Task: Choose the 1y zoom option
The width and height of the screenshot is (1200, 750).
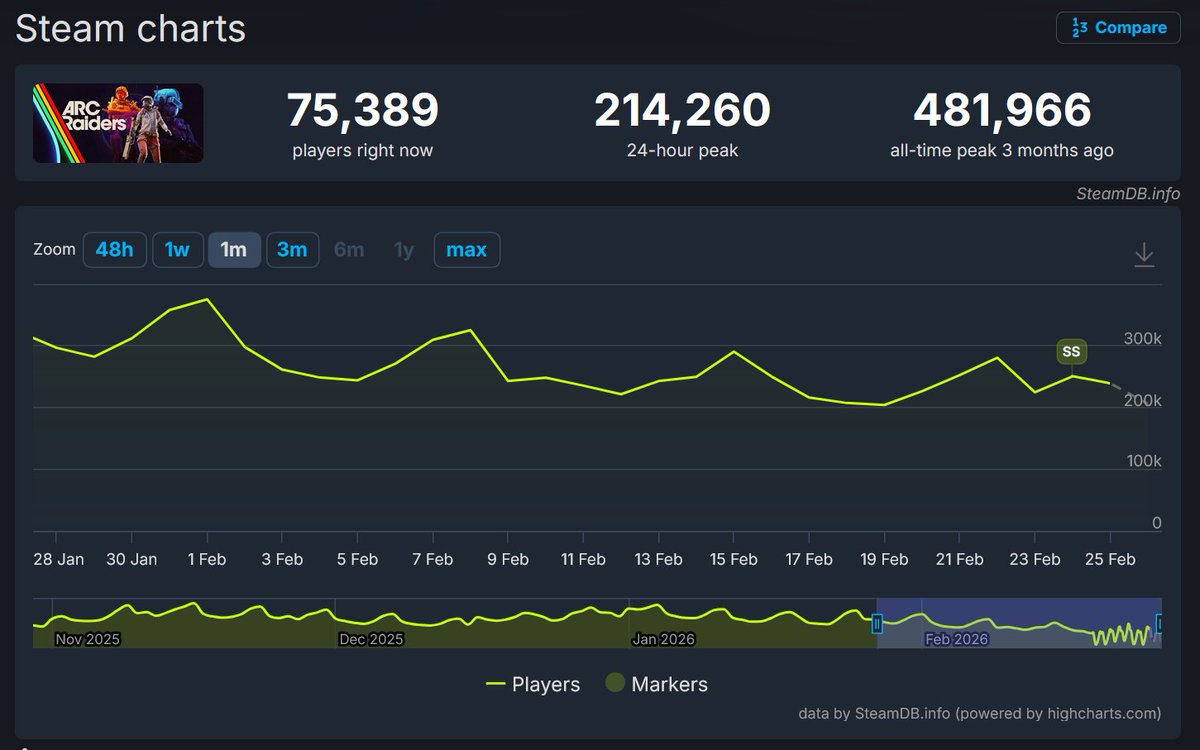Action: pos(404,249)
